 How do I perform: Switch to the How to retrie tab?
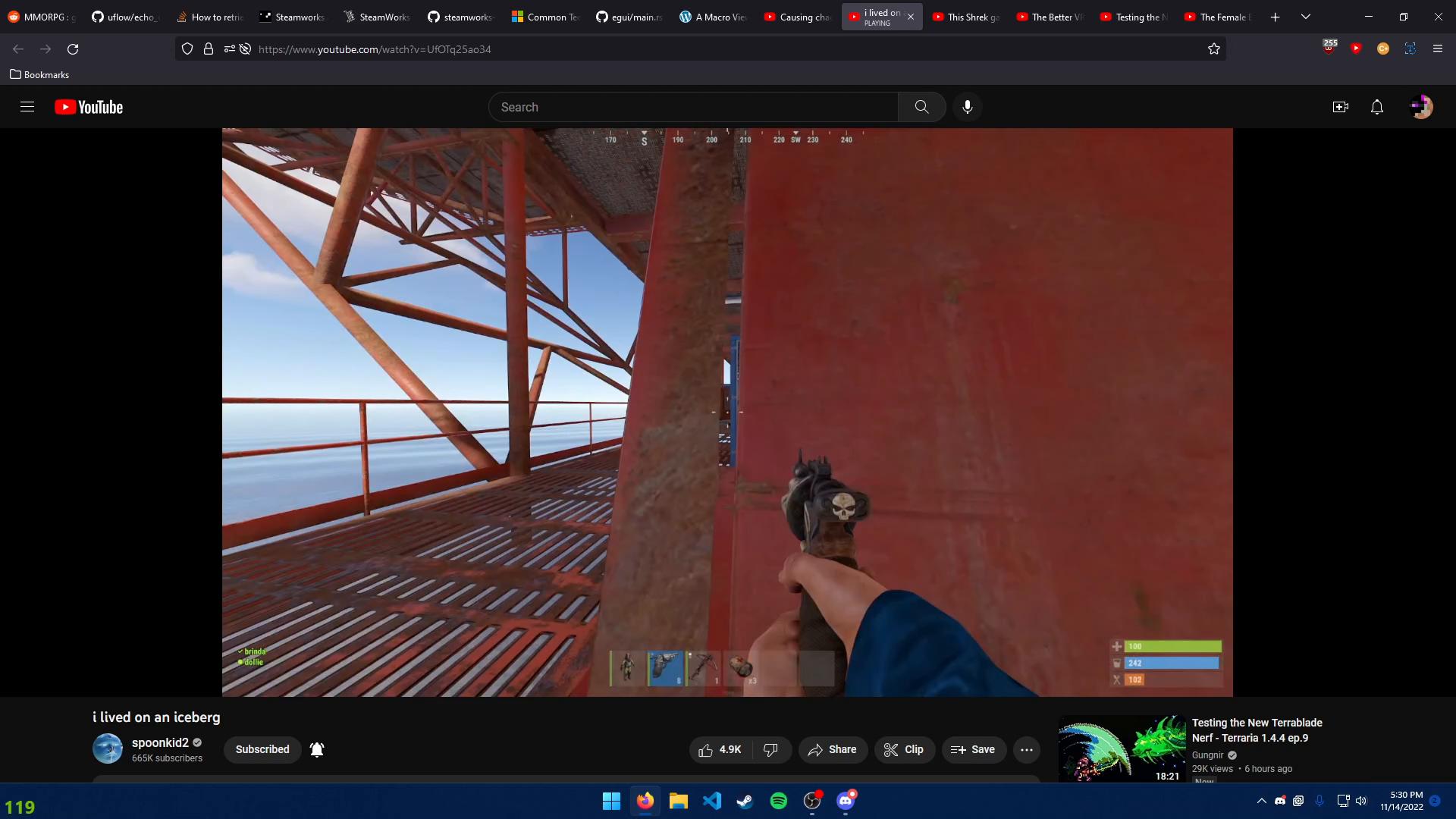pyautogui.click(x=210, y=17)
